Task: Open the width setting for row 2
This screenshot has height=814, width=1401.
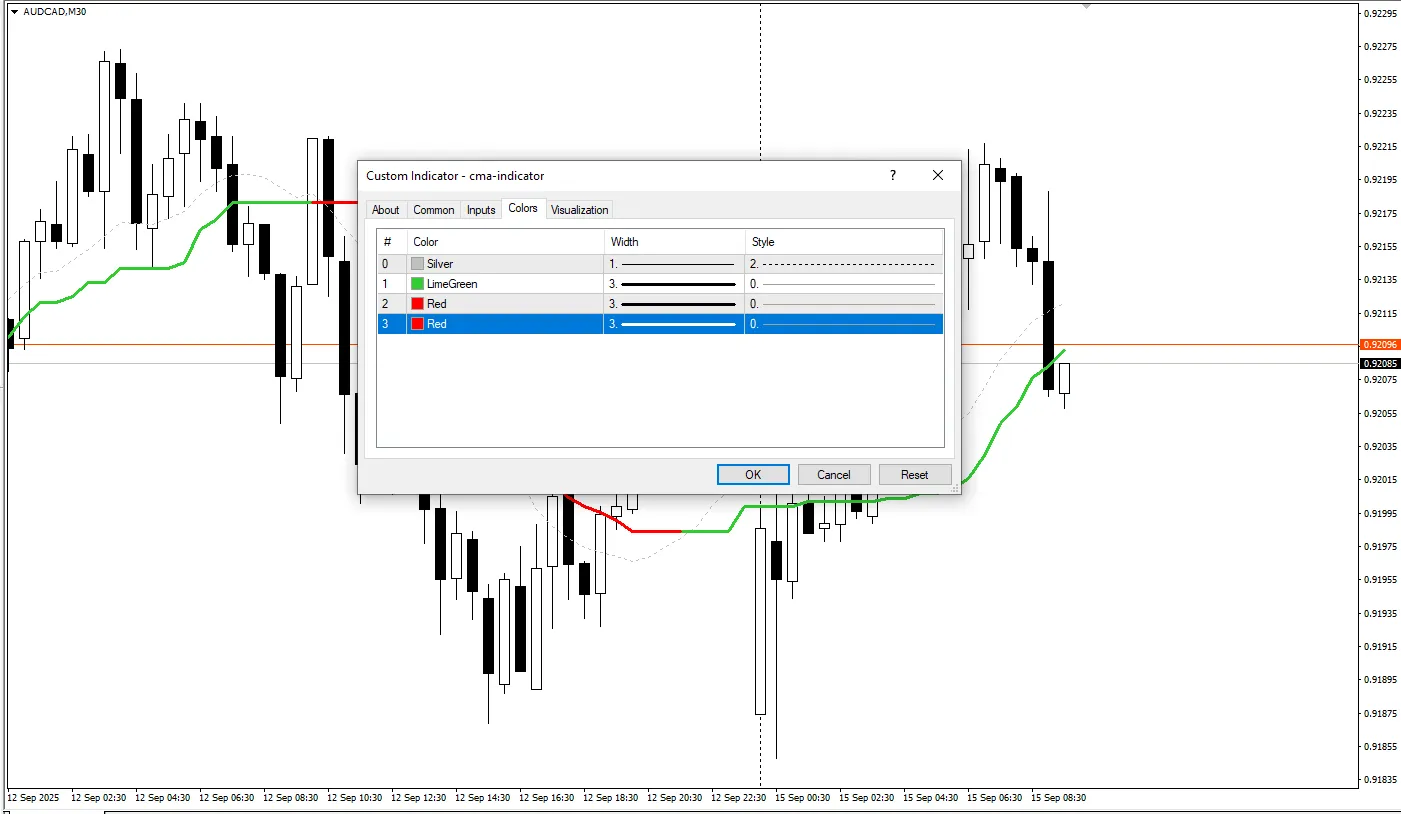Action: (674, 304)
